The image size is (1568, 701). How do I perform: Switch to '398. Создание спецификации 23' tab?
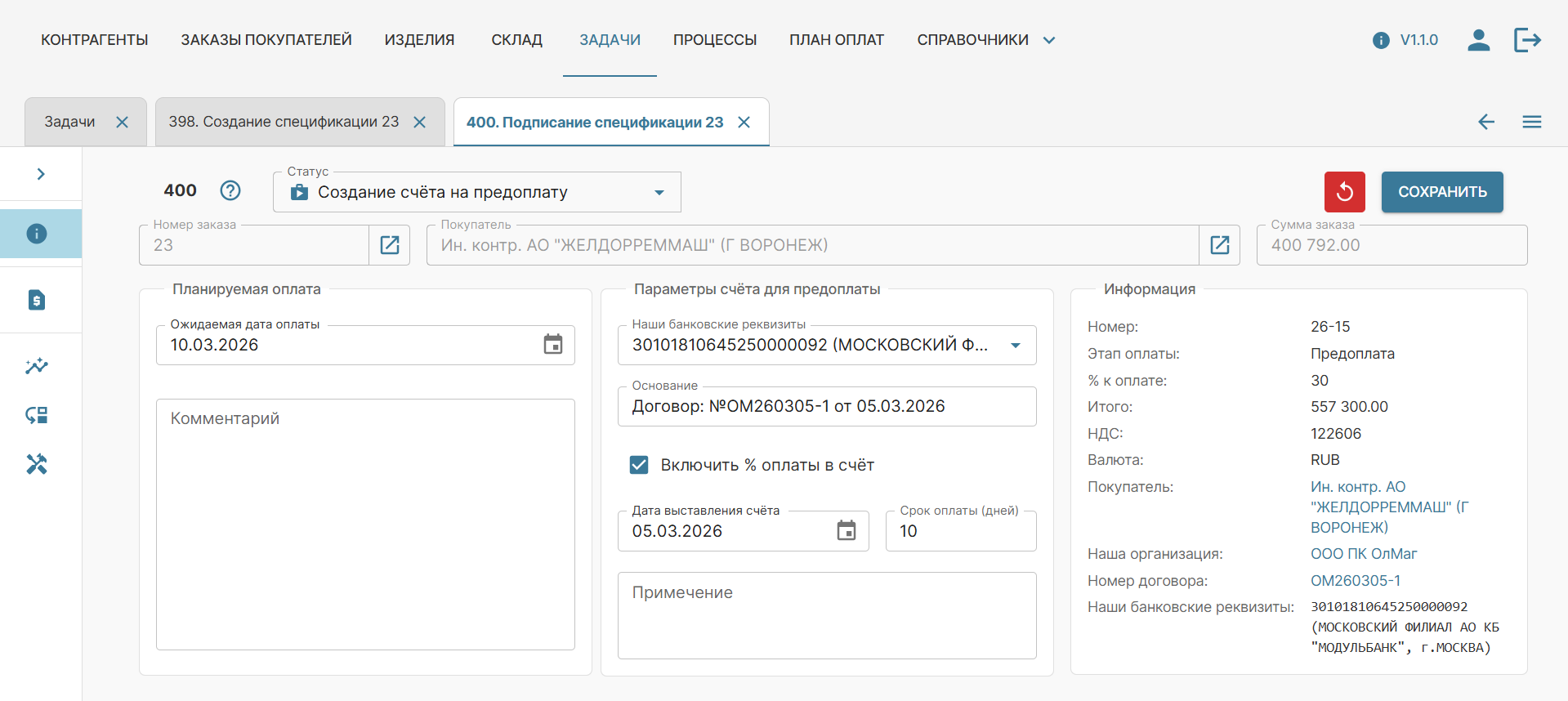pyautogui.click(x=284, y=122)
